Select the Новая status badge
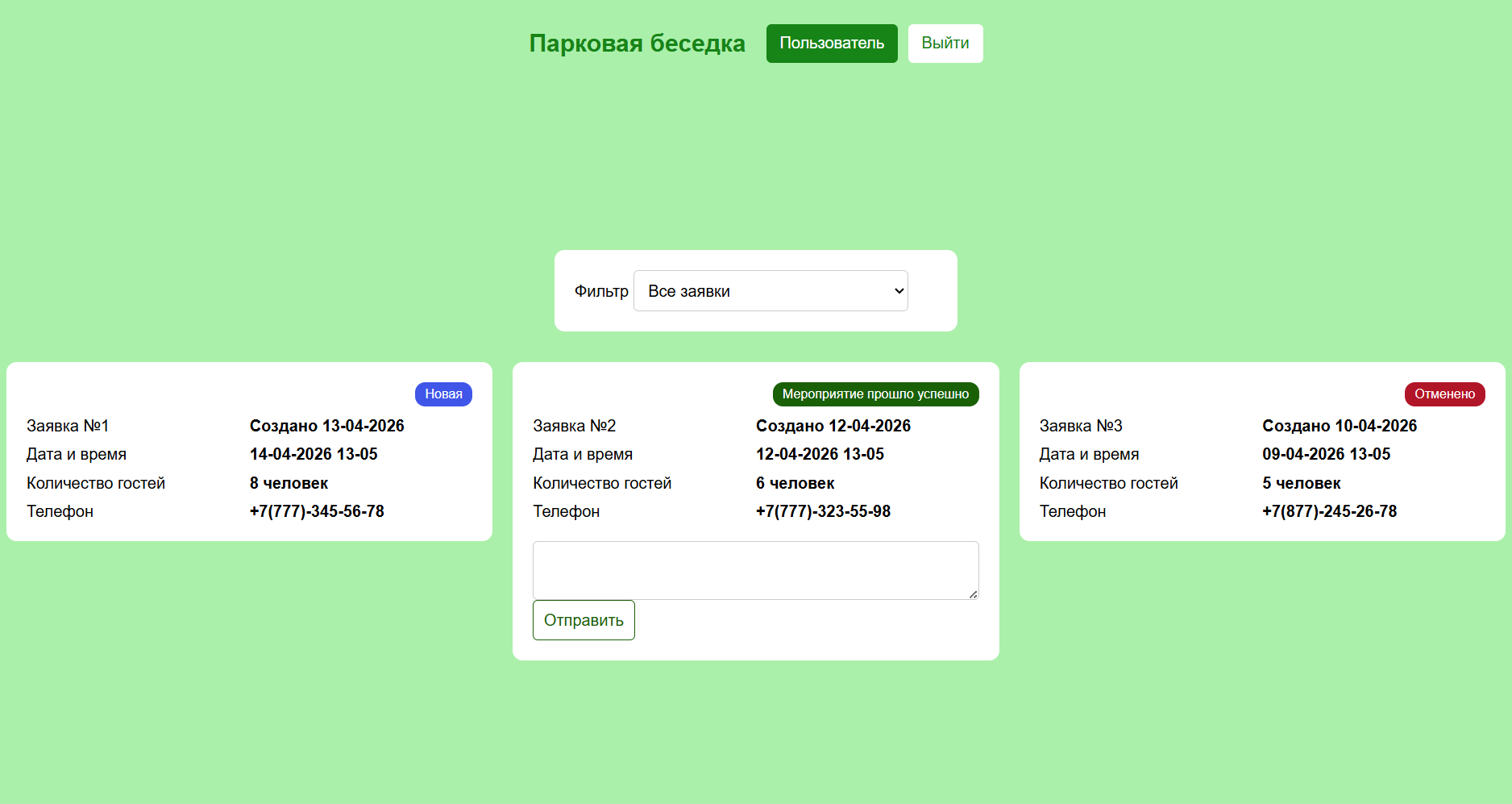The image size is (1512, 804). click(x=443, y=394)
